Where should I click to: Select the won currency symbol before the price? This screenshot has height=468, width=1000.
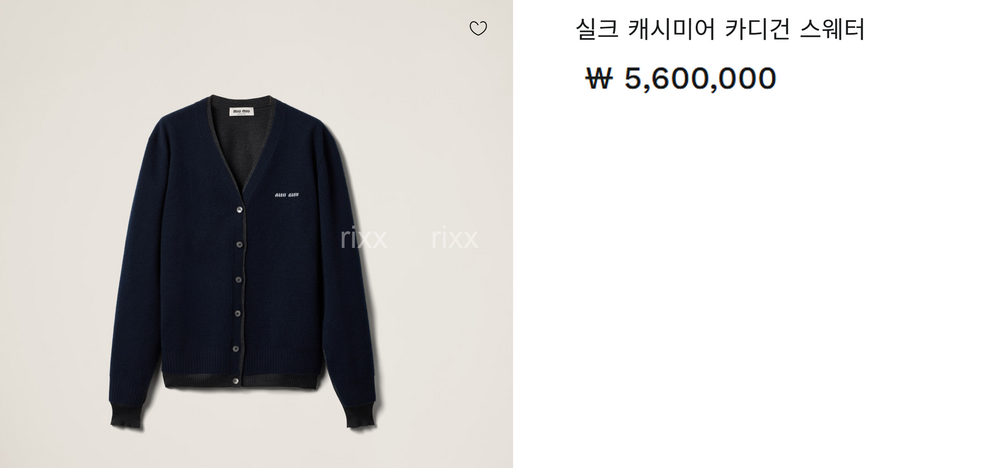(599, 78)
